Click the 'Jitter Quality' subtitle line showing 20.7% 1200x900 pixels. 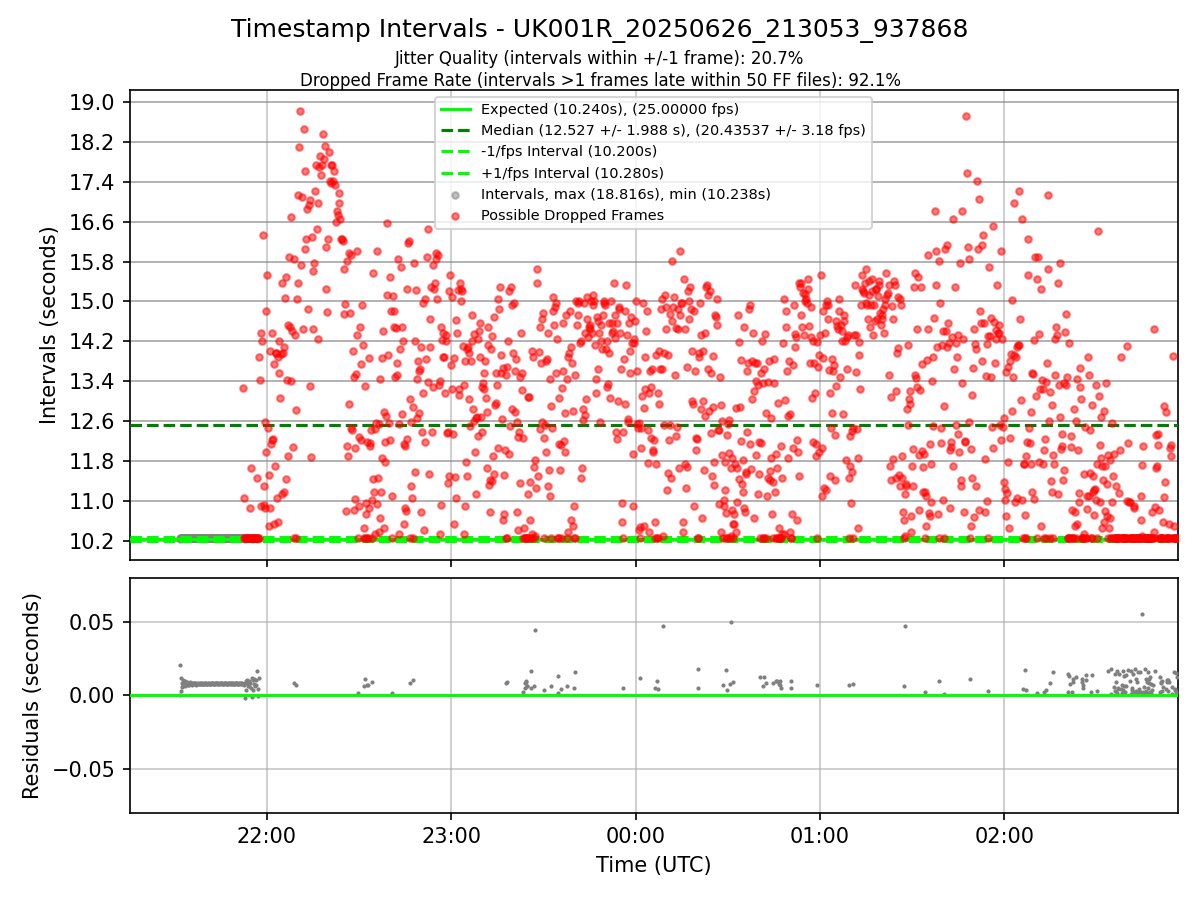point(599,58)
